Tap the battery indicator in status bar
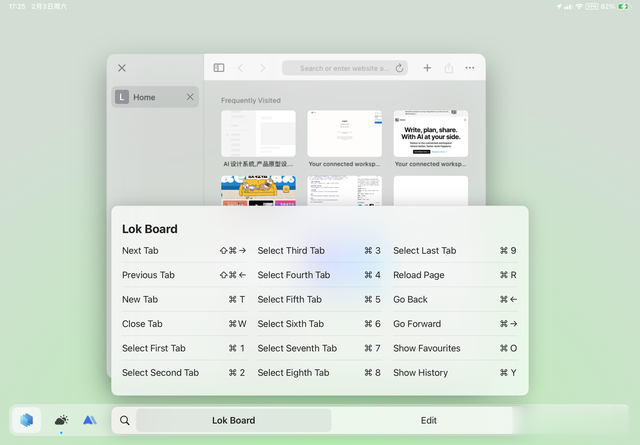The width and height of the screenshot is (640, 445). point(624,7)
